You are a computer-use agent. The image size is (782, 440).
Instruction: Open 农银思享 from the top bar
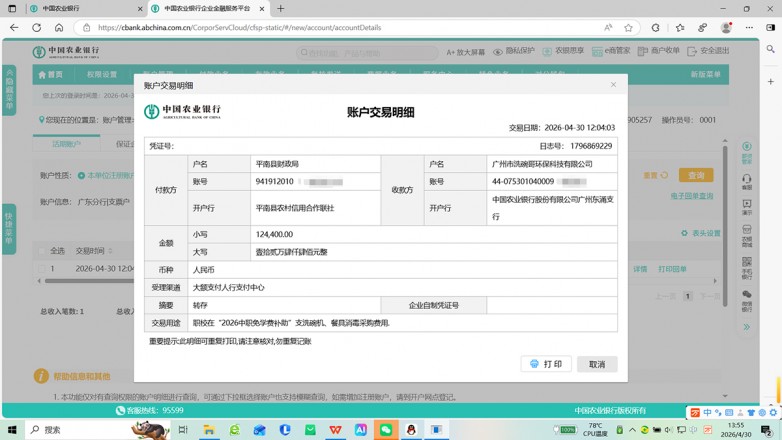pos(563,51)
